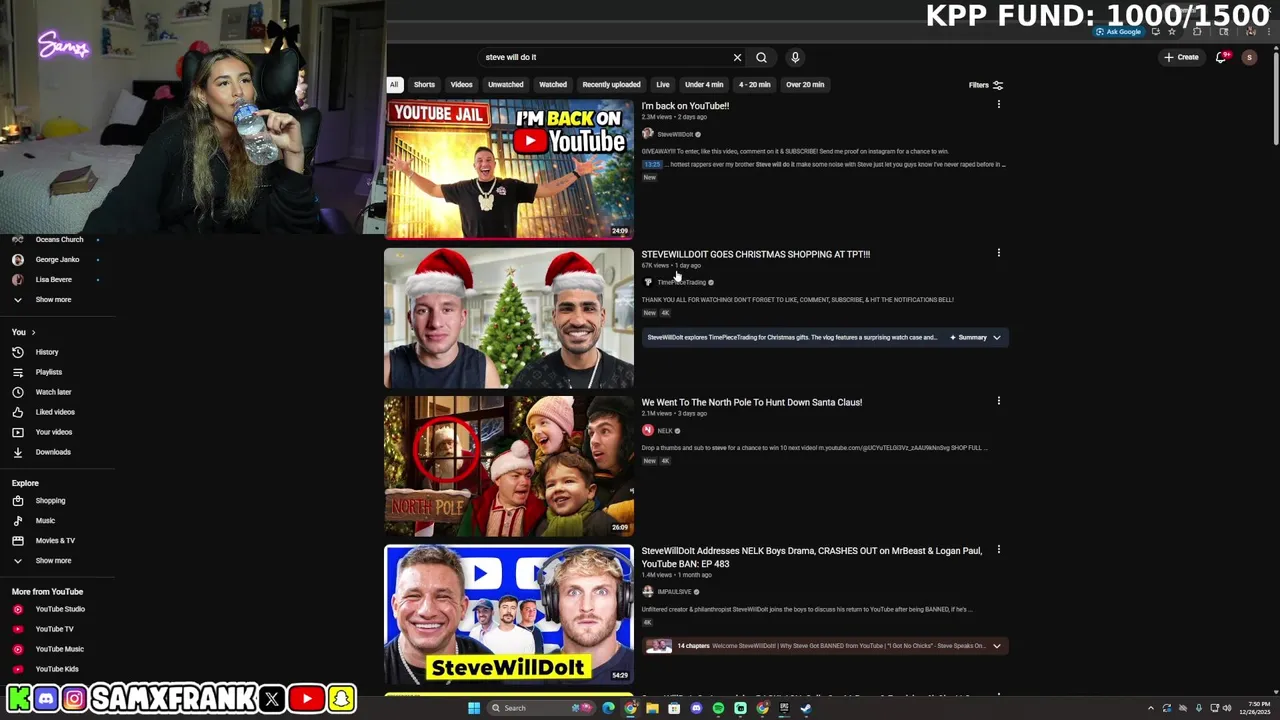The width and height of the screenshot is (1280, 720).
Task: Show hidden system tray icons
Action: click(1150, 708)
